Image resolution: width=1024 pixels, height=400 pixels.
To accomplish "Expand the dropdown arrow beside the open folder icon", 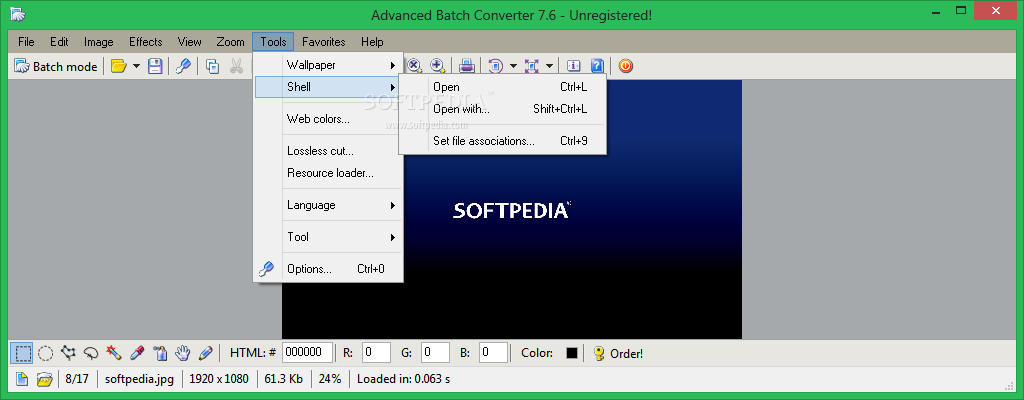I will (x=136, y=66).
